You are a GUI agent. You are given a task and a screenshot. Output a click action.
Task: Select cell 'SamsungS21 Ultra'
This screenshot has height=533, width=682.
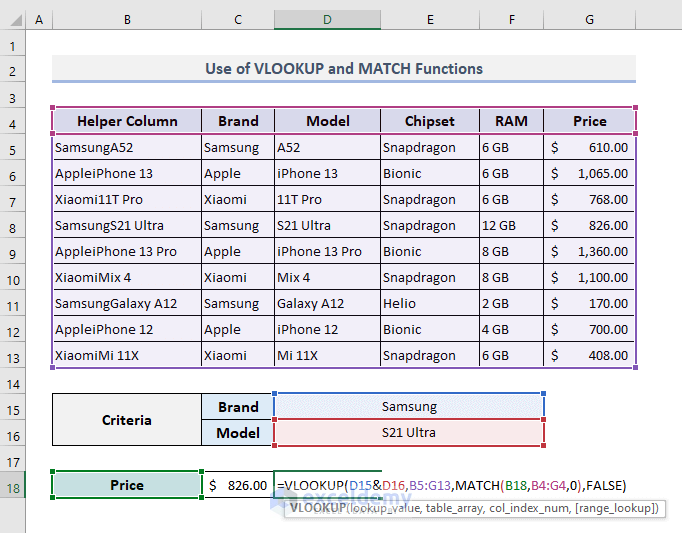pos(127,225)
